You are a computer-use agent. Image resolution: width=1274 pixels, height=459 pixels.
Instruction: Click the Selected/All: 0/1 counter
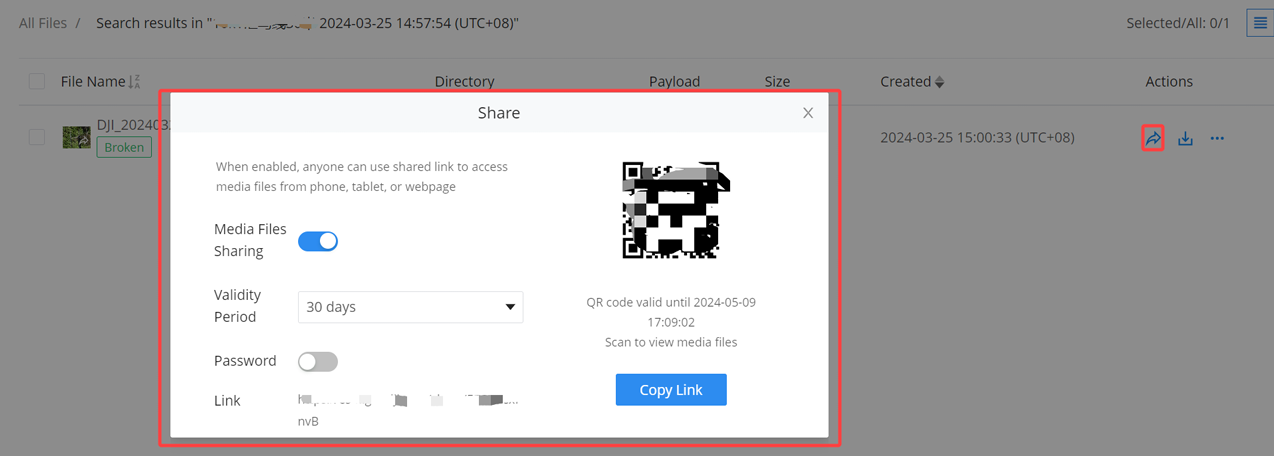pos(1178,22)
